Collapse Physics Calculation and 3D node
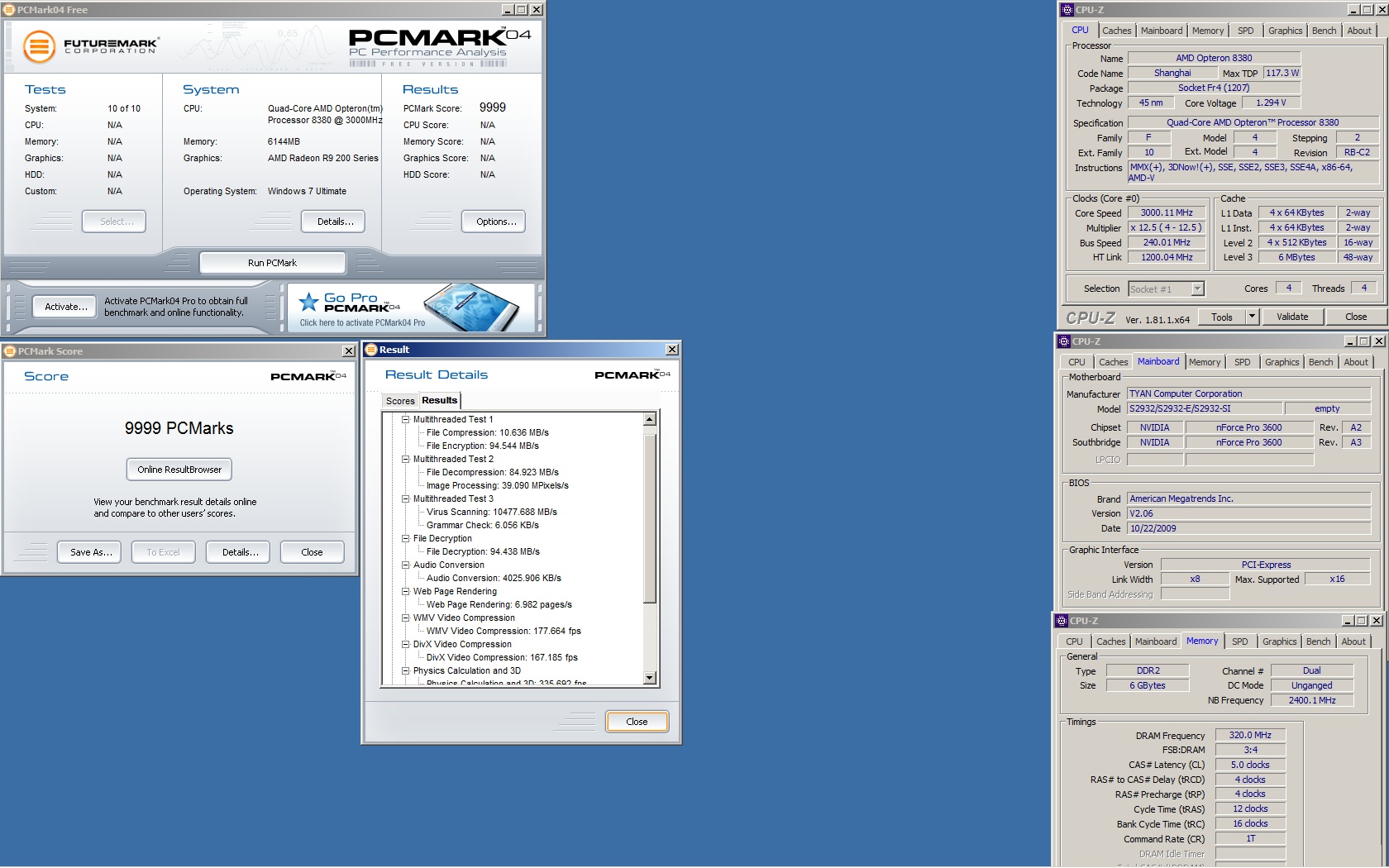 pyautogui.click(x=406, y=670)
